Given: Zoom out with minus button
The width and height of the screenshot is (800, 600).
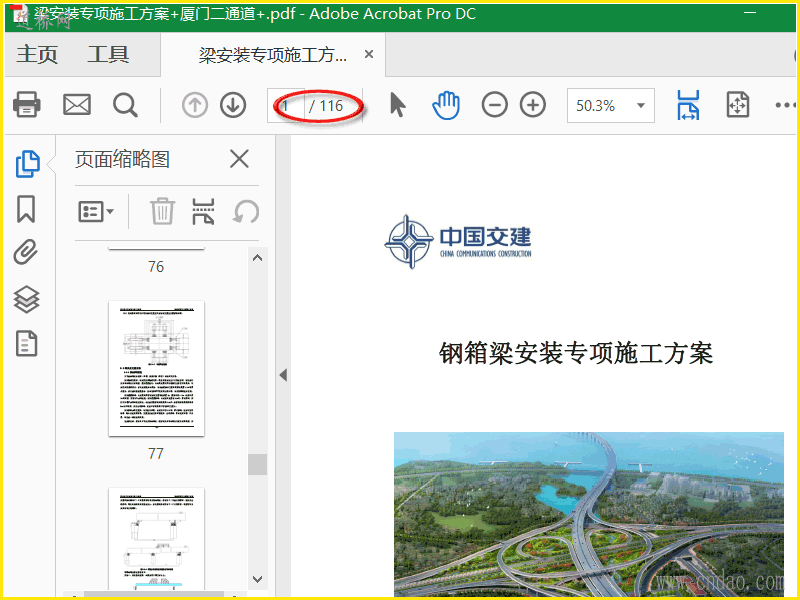Looking at the screenshot, I should 494,105.
